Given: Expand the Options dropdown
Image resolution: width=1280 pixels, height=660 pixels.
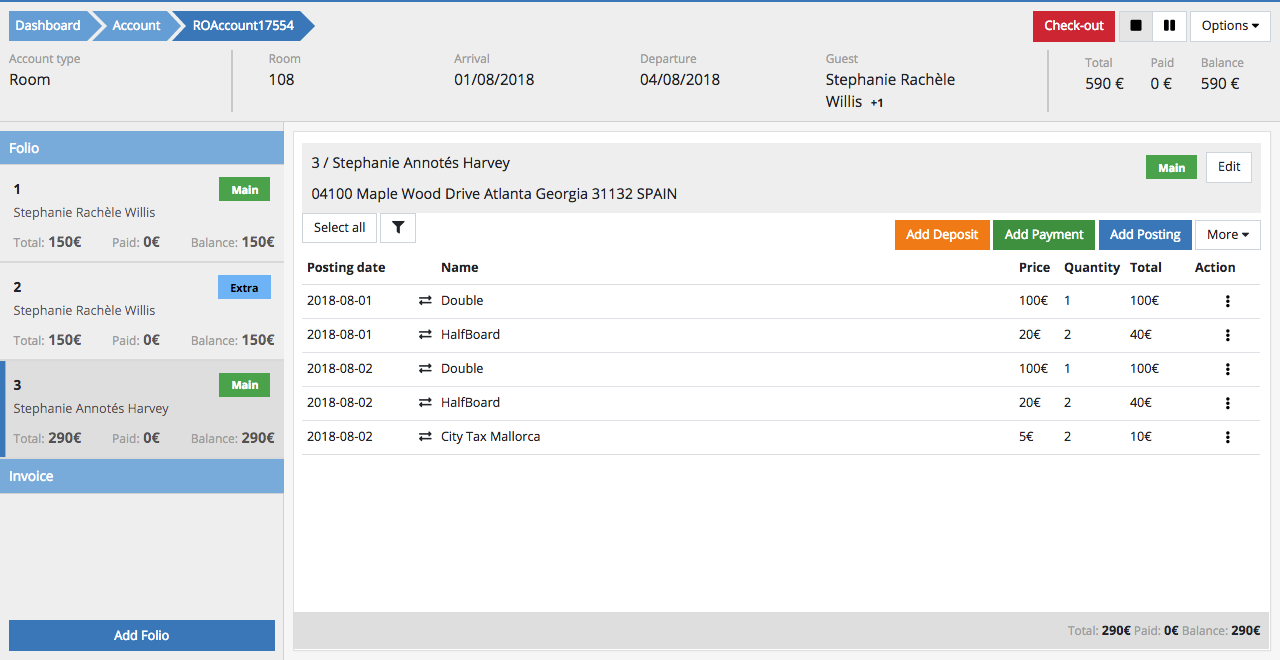Looking at the screenshot, I should [1229, 26].
